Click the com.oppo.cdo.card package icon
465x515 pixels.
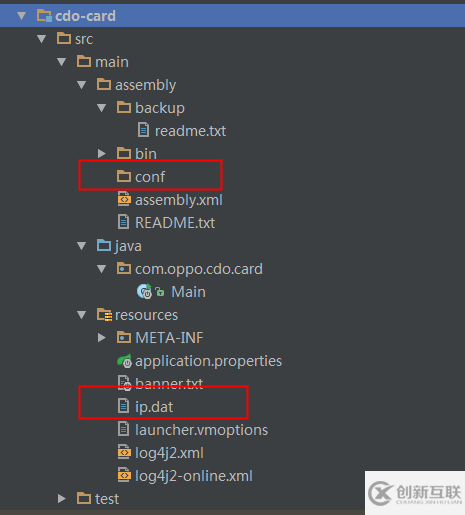click(x=124, y=268)
